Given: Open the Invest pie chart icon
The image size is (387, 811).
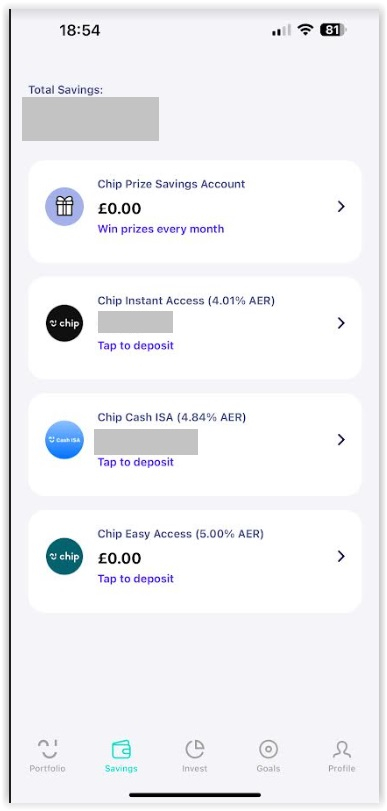Looking at the screenshot, I should pyautogui.click(x=195, y=748).
